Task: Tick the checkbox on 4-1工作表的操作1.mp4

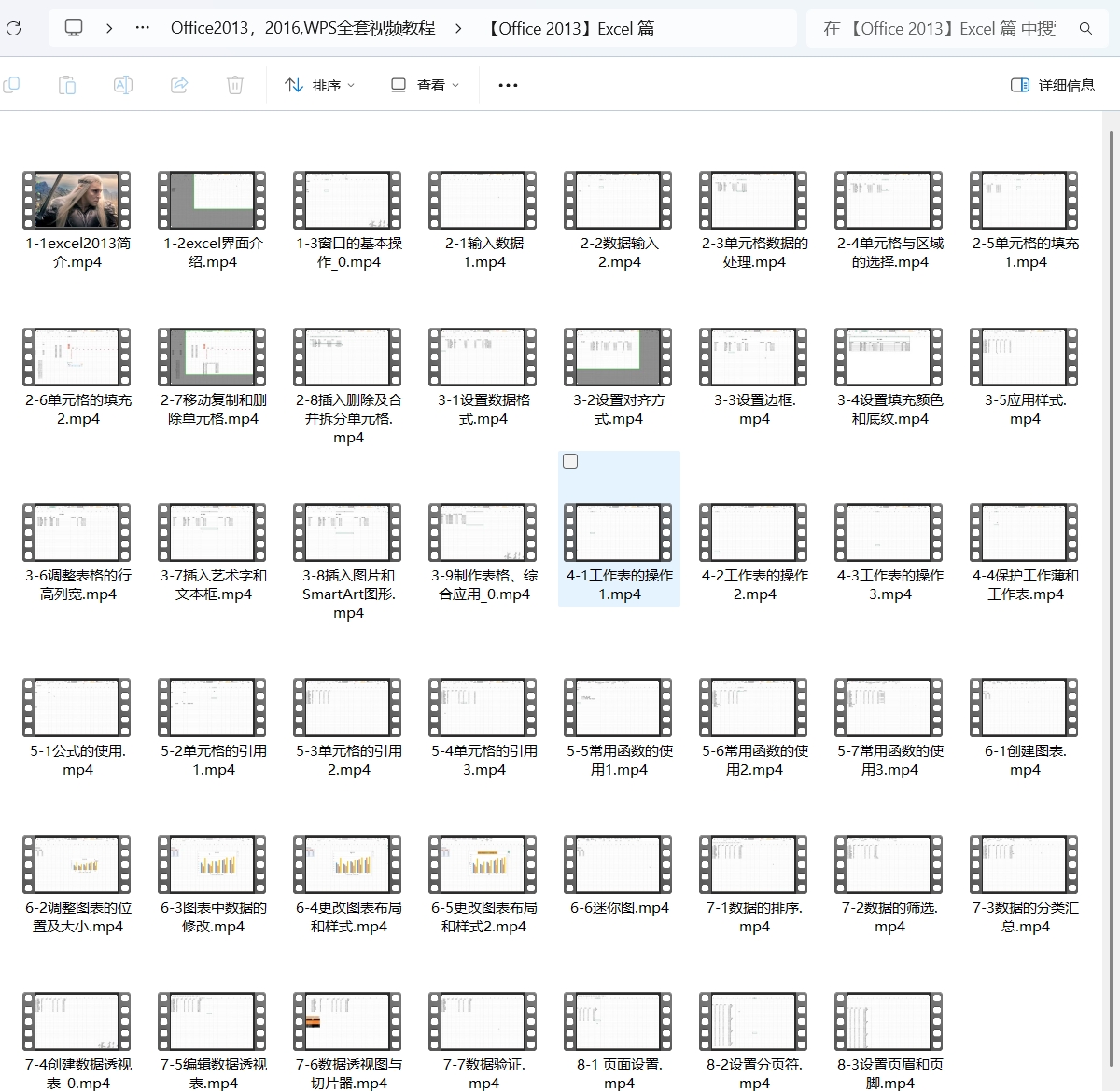Action: (x=570, y=461)
